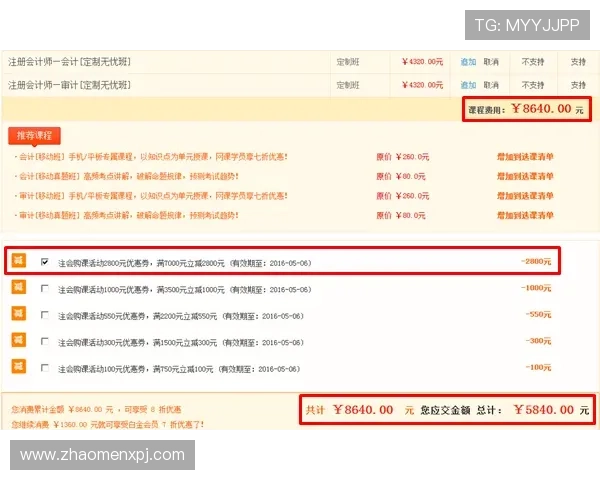This screenshot has width=600, height=480.
Task: Add 会计[移动真题班] course to selection list
Action: point(525,176)
